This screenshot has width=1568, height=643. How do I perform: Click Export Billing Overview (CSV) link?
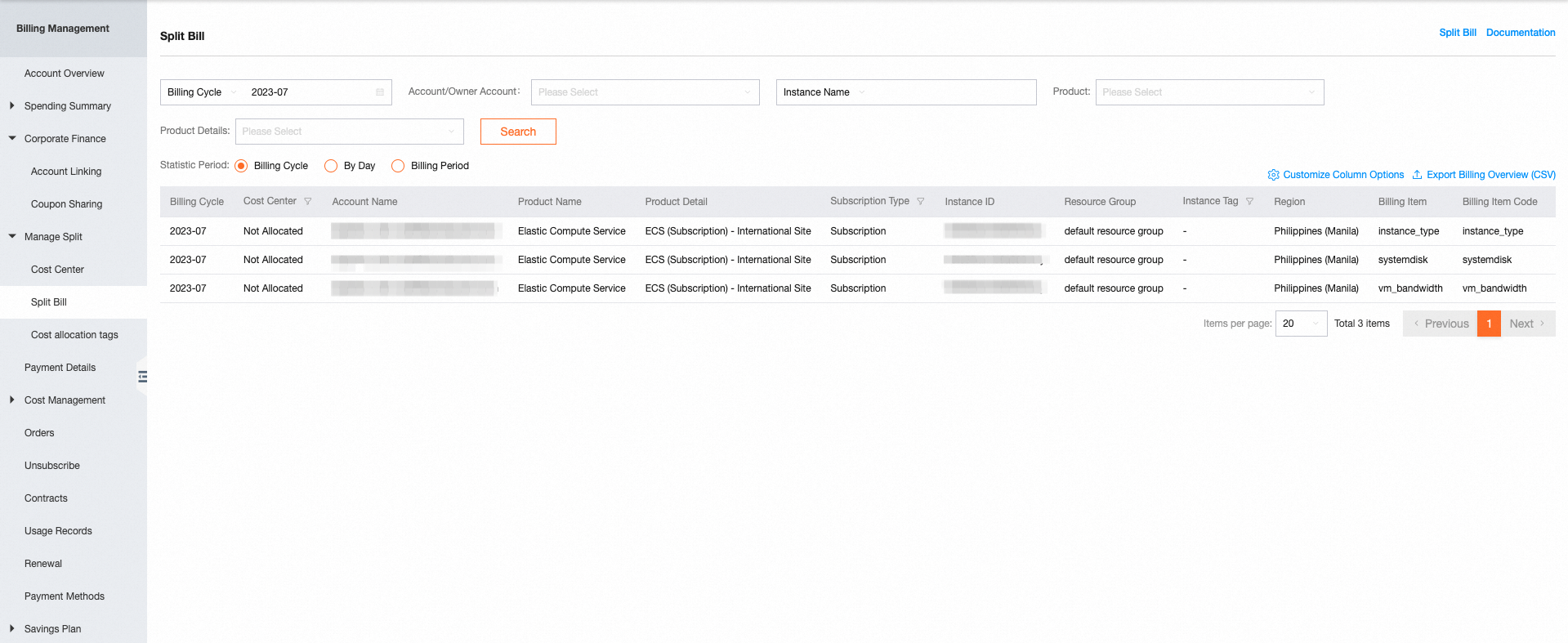point(1491,175)
